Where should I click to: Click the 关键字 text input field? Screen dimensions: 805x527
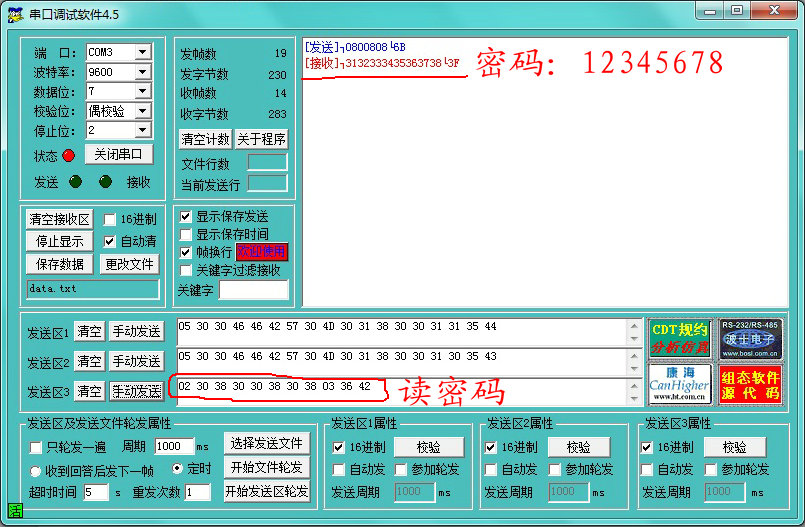pos(252,290)
